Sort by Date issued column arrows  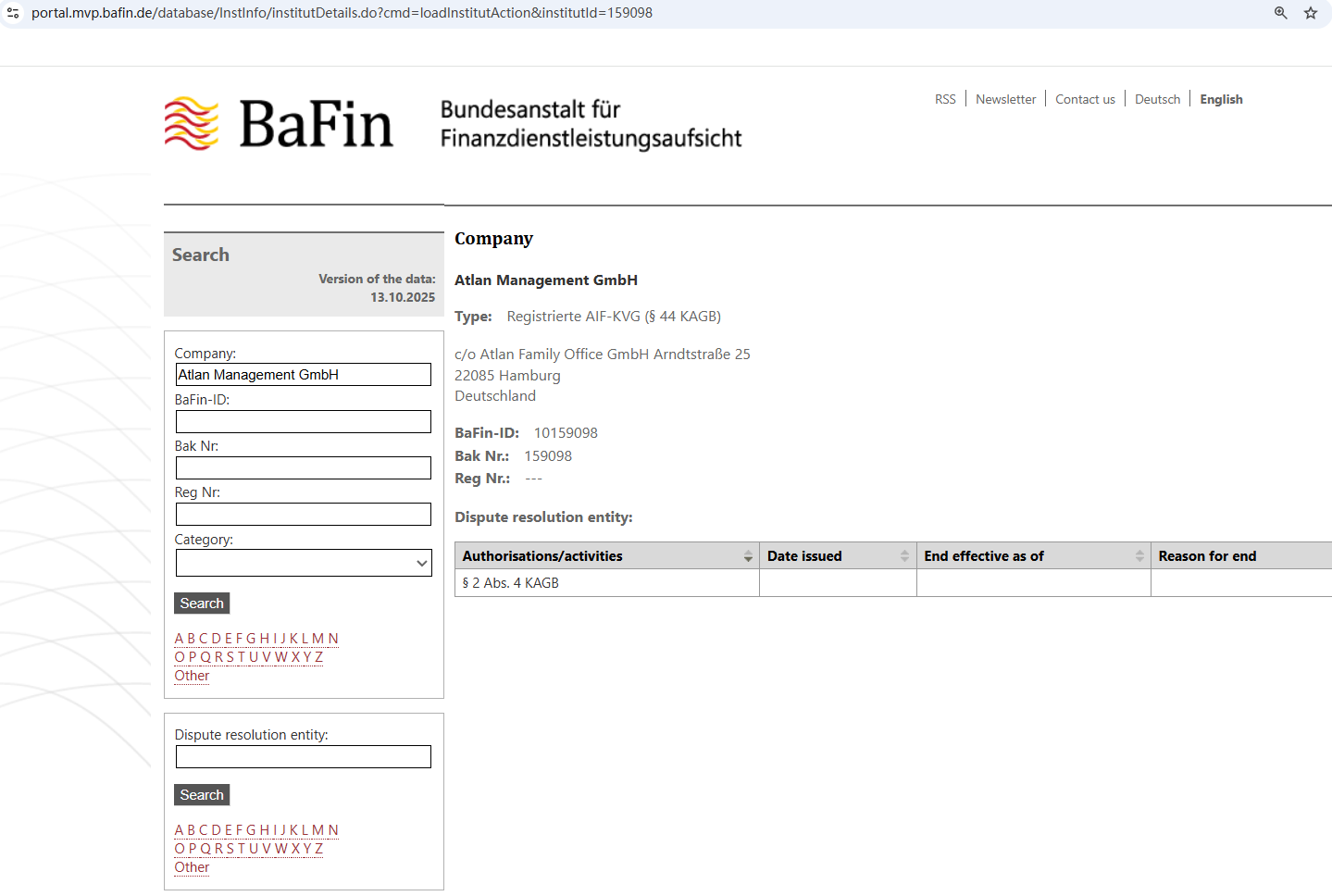coord(904,556)
